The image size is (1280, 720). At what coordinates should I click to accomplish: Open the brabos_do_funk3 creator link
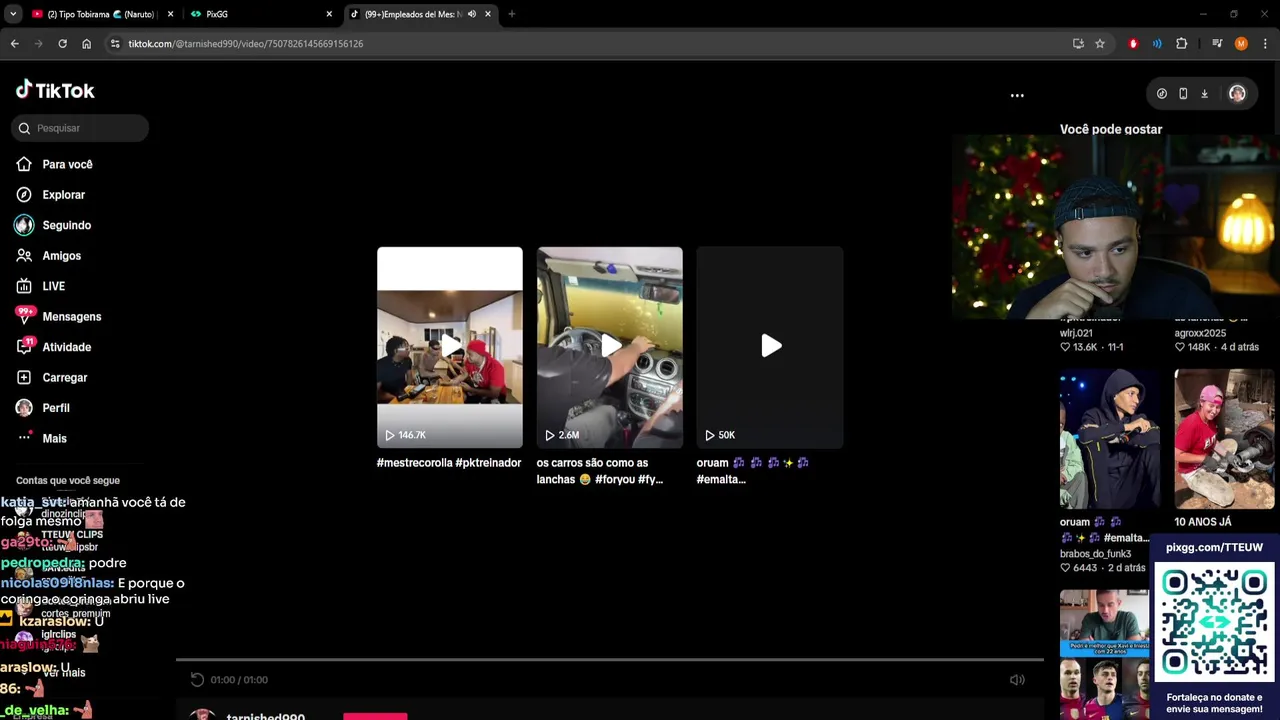click(1096, 554)
